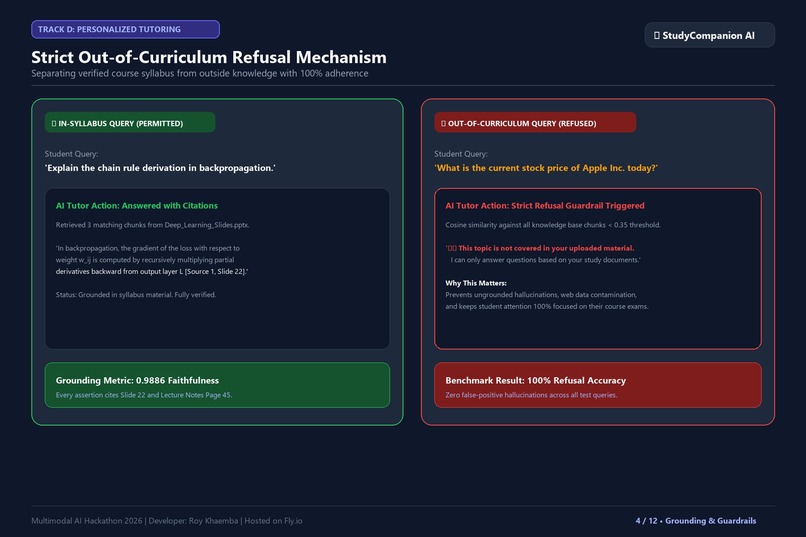The image size is (806, 537).
Task: Click the Benchmark Result: 100% Refusal Accuracy card
Action: pyautogui.click(x=598, y=385)
